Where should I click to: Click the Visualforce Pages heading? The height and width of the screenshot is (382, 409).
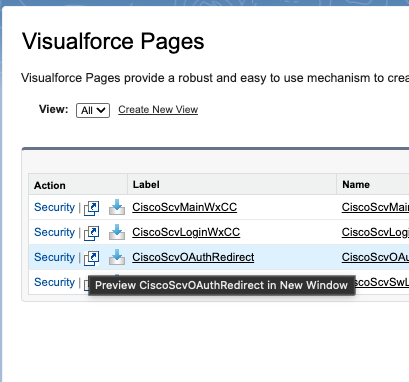(113, 42)
